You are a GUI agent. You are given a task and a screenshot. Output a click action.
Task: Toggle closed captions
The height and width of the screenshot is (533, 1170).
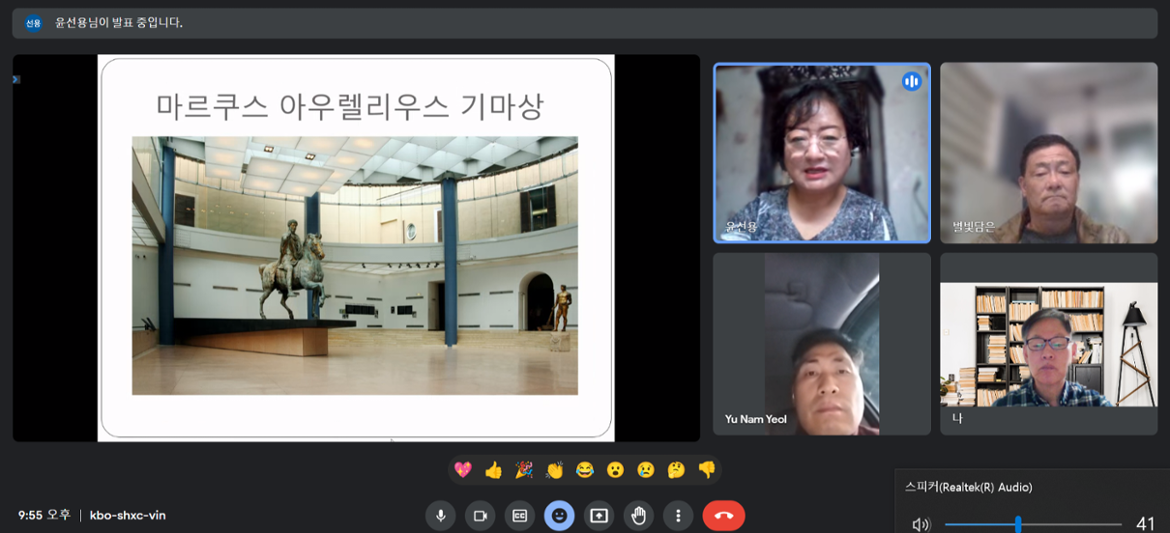520,516
